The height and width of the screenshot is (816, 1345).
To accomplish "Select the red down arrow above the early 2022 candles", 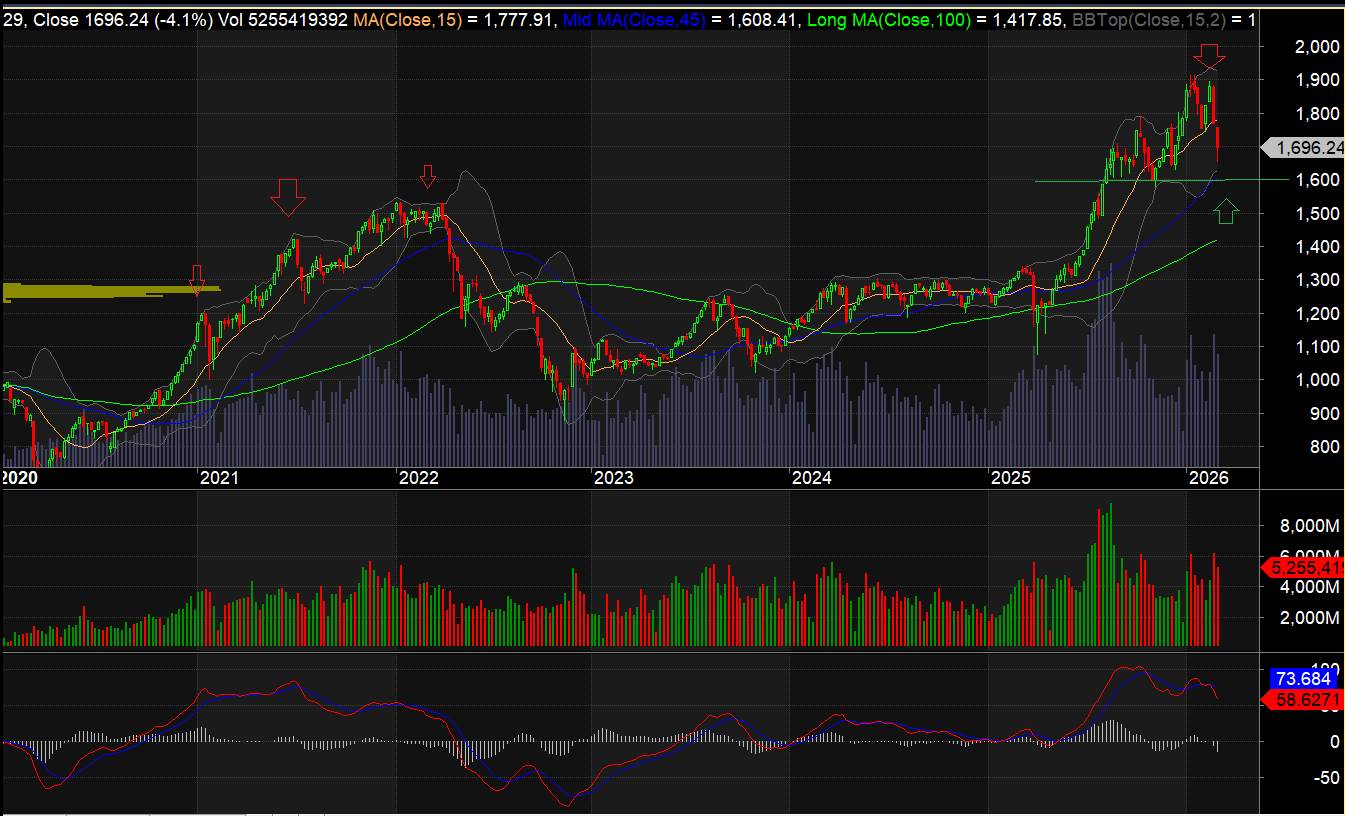I will 428,177.
